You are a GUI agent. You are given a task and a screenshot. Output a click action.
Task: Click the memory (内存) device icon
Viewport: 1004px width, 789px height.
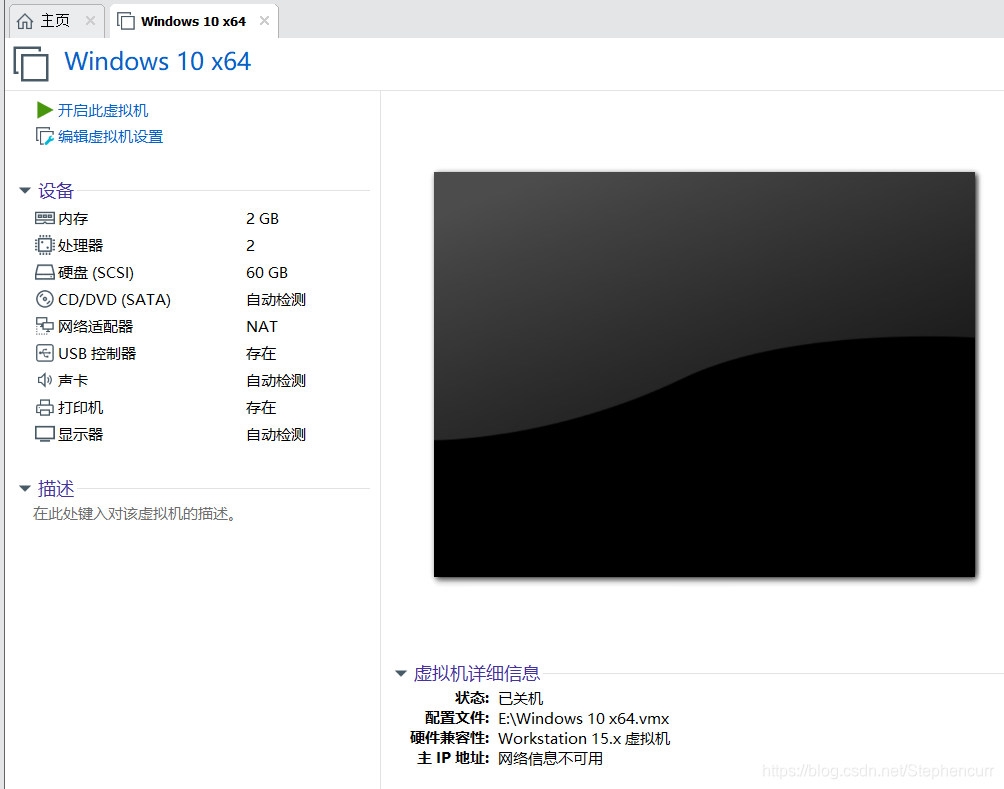click(x=44, y=218)
